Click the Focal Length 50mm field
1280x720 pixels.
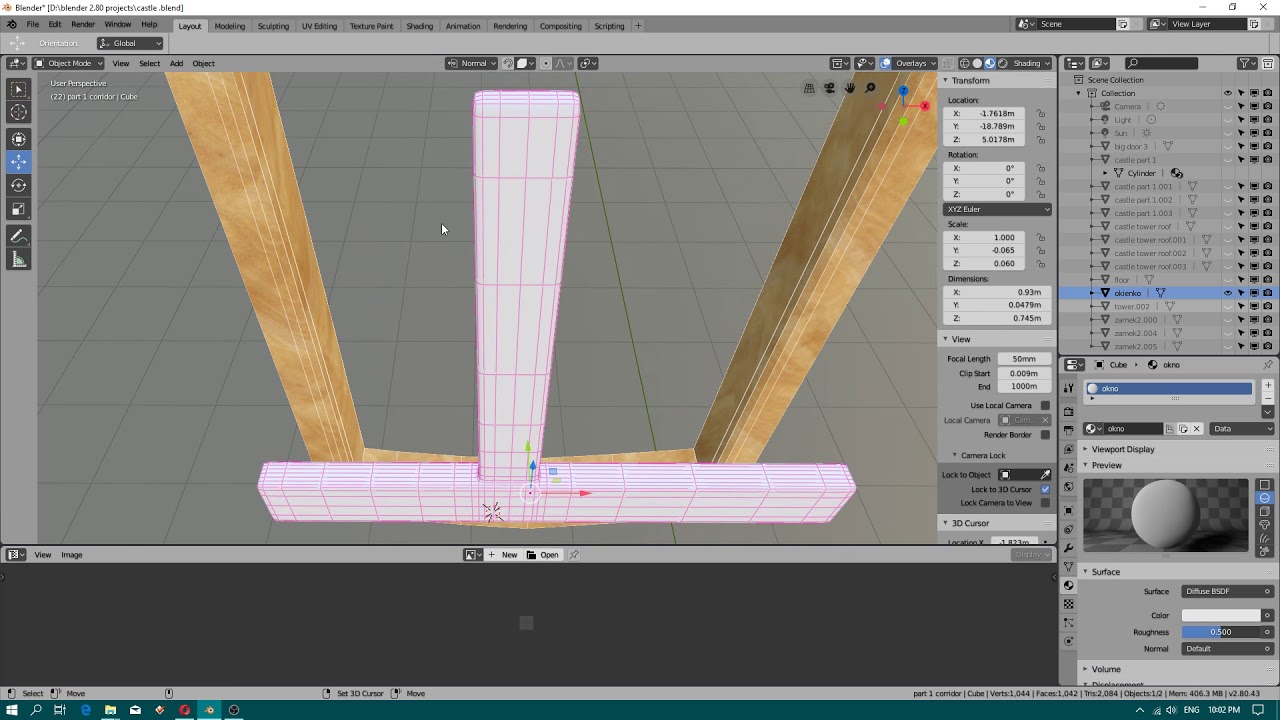coord(1024,359)
